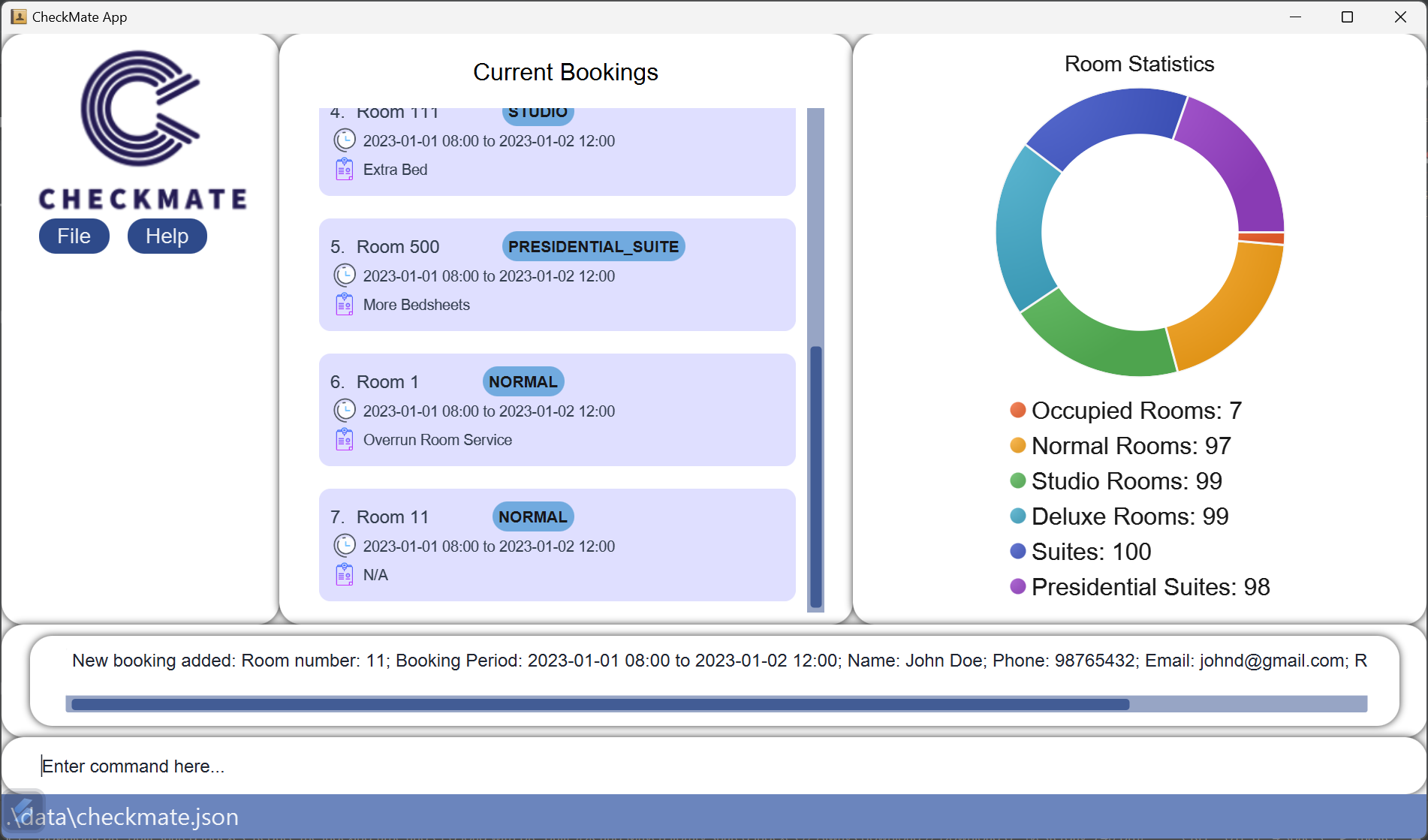Click the NORMAL tag on Room 1
Viewport: 1428px width, 840px height.
click(x=523, y=381)
